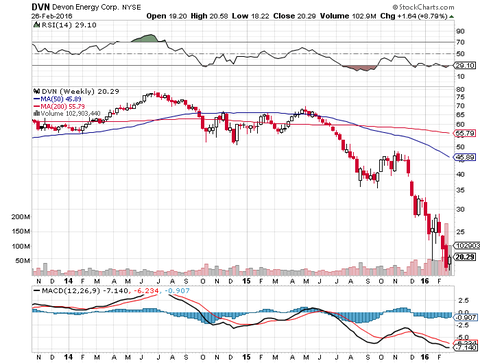The height and width of the screenshot is (363, 480).
Task: Select the Low 18.22 value
Action: [250, 16]
